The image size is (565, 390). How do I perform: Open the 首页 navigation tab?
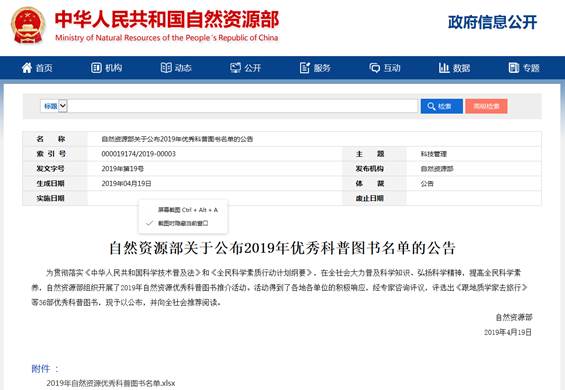coord(44,68)
